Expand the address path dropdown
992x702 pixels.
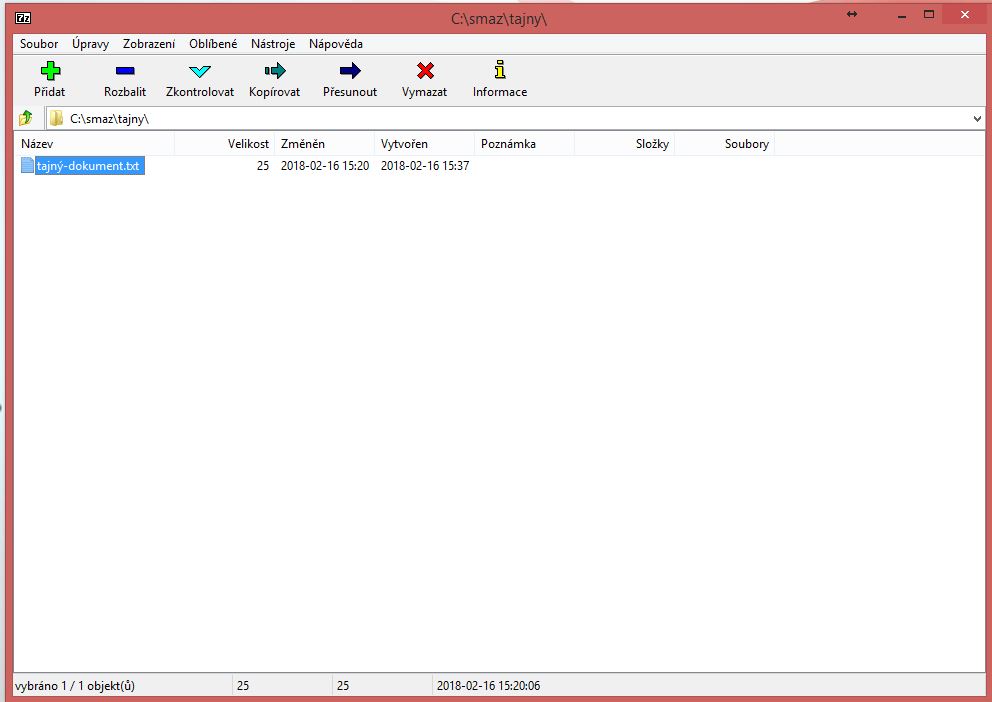(977, 119)
